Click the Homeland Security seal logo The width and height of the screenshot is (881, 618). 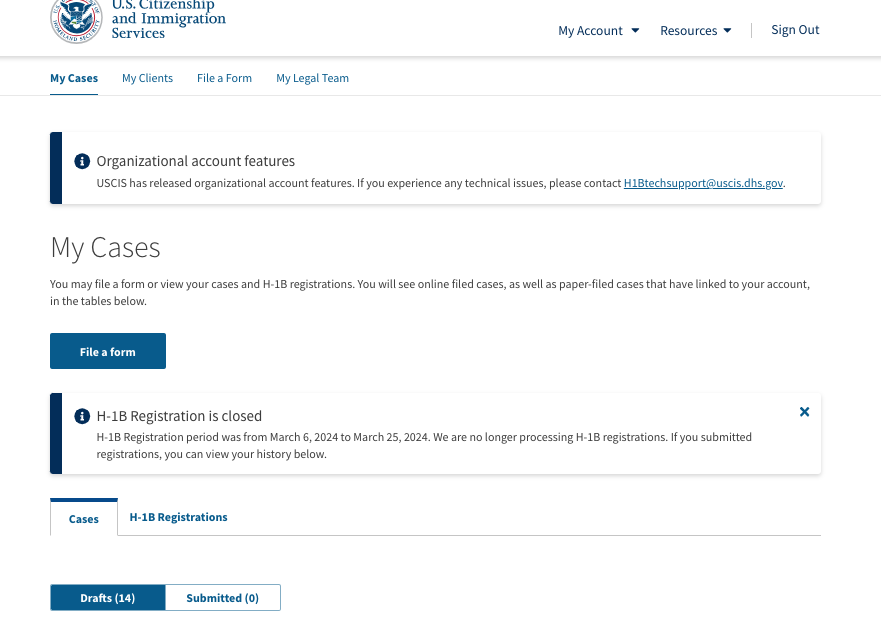pyautogui.click(x=76, y=20)
